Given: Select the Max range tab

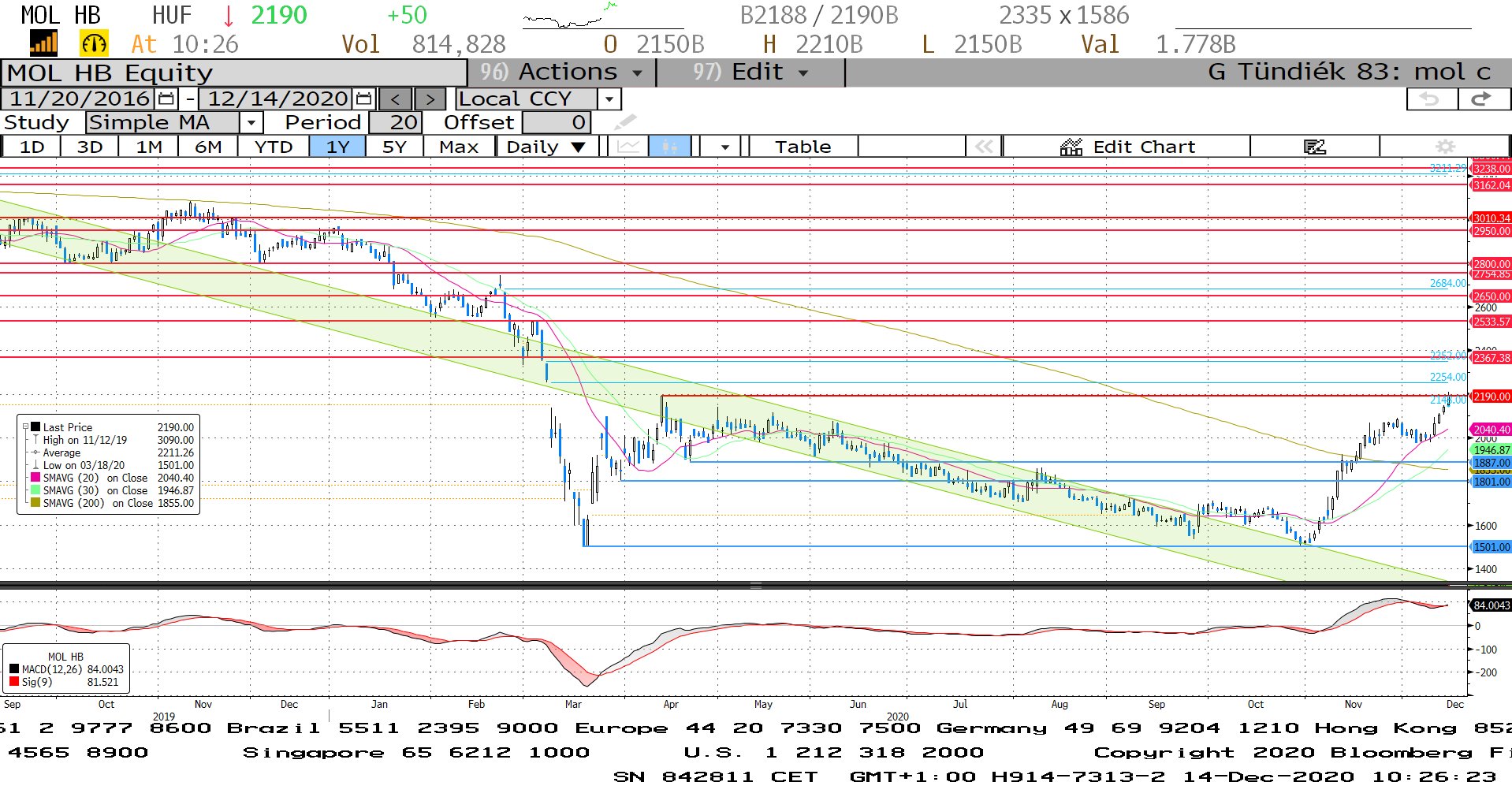Looking at the screenshot, I should 459,147.
